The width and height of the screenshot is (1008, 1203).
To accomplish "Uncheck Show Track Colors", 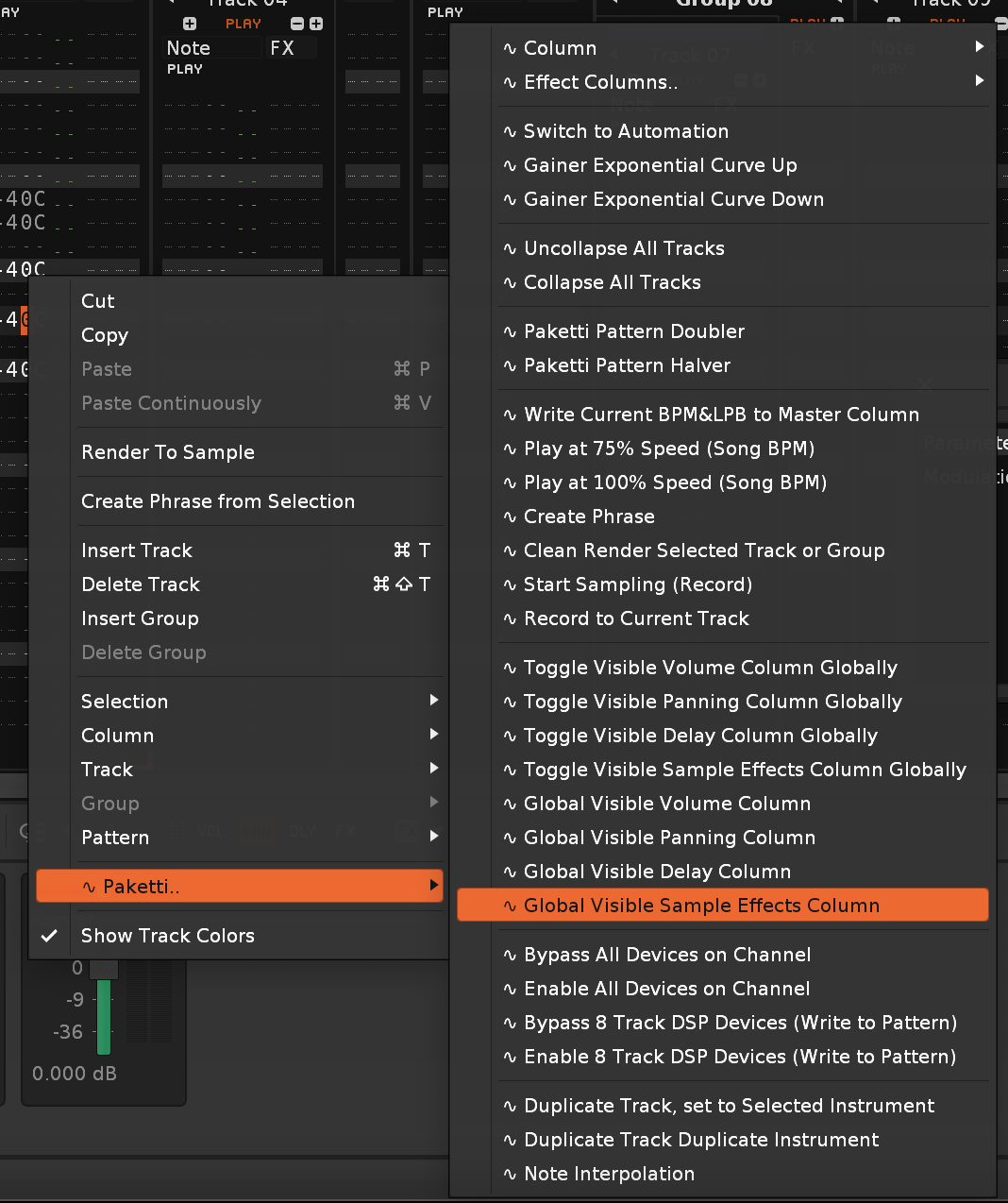I will (x=167, y=936).
